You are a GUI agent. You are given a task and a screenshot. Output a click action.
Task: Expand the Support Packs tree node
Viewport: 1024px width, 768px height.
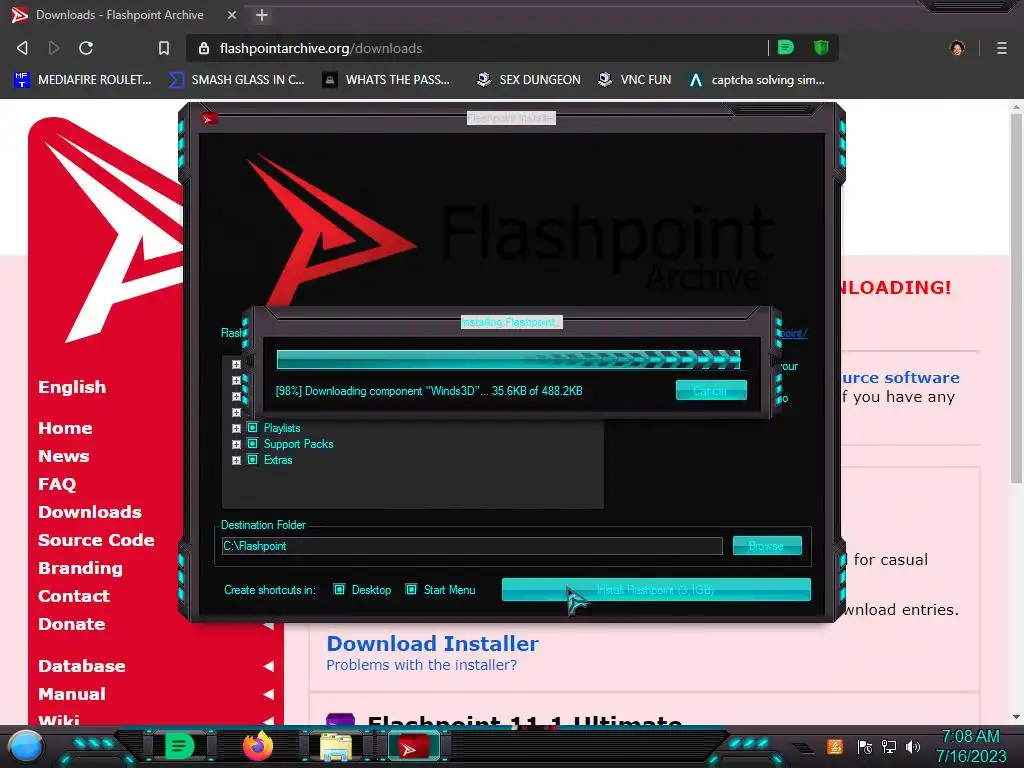coord(236,444)
